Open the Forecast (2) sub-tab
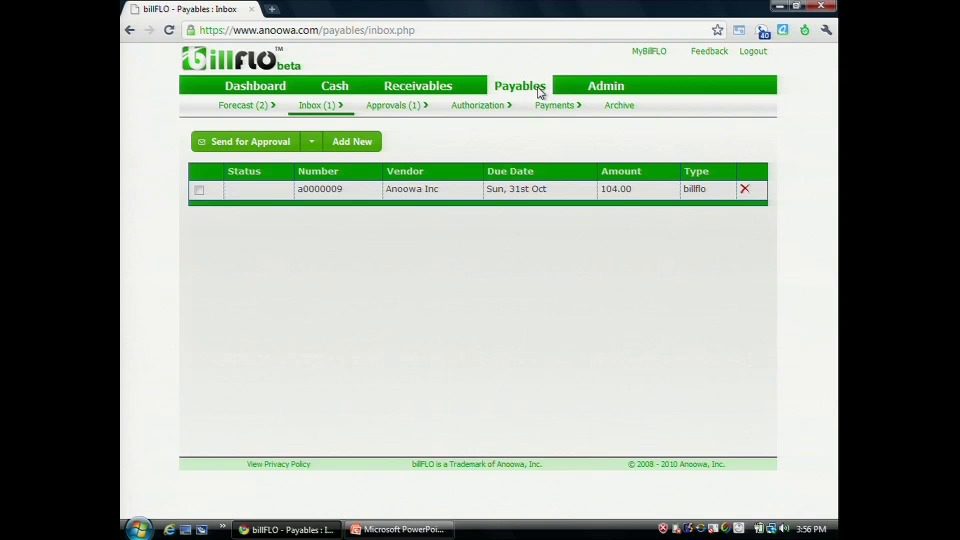 point(243,105)
